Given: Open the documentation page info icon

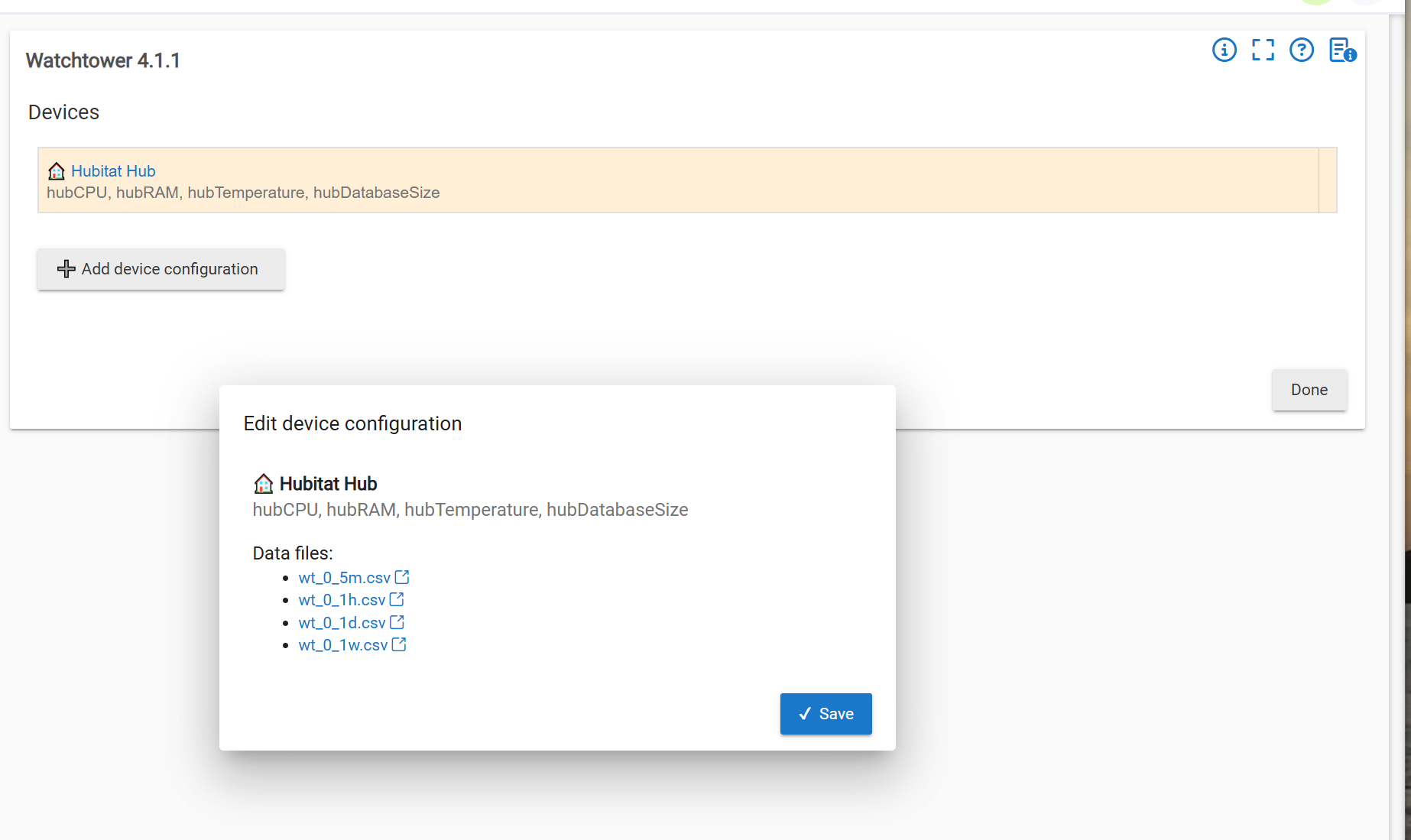Looking at the screenshot, I should click(x=1342, y=50).
